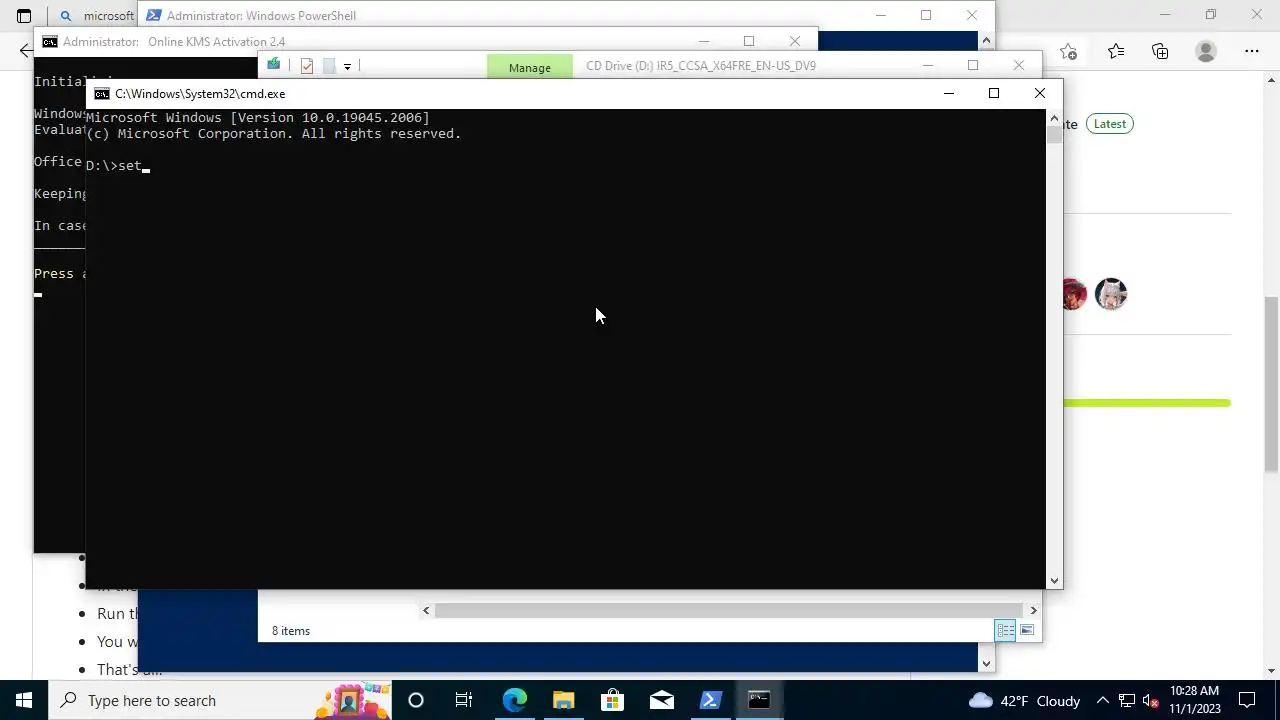Select the Manage ribbon tab in File Explorer
The width and height of the screenshot is (1280, 720).
(529, 67)
